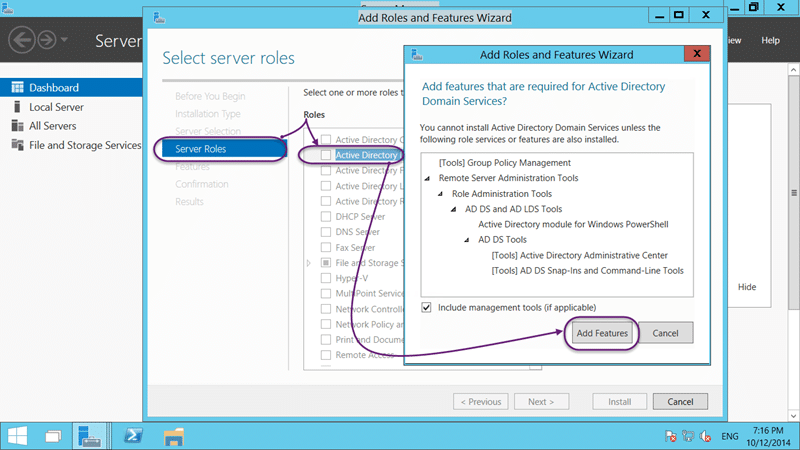The height and width of the screenshot is (450, 800).
Task: Click the Local Server icon
Action: [x=17, y=107]
